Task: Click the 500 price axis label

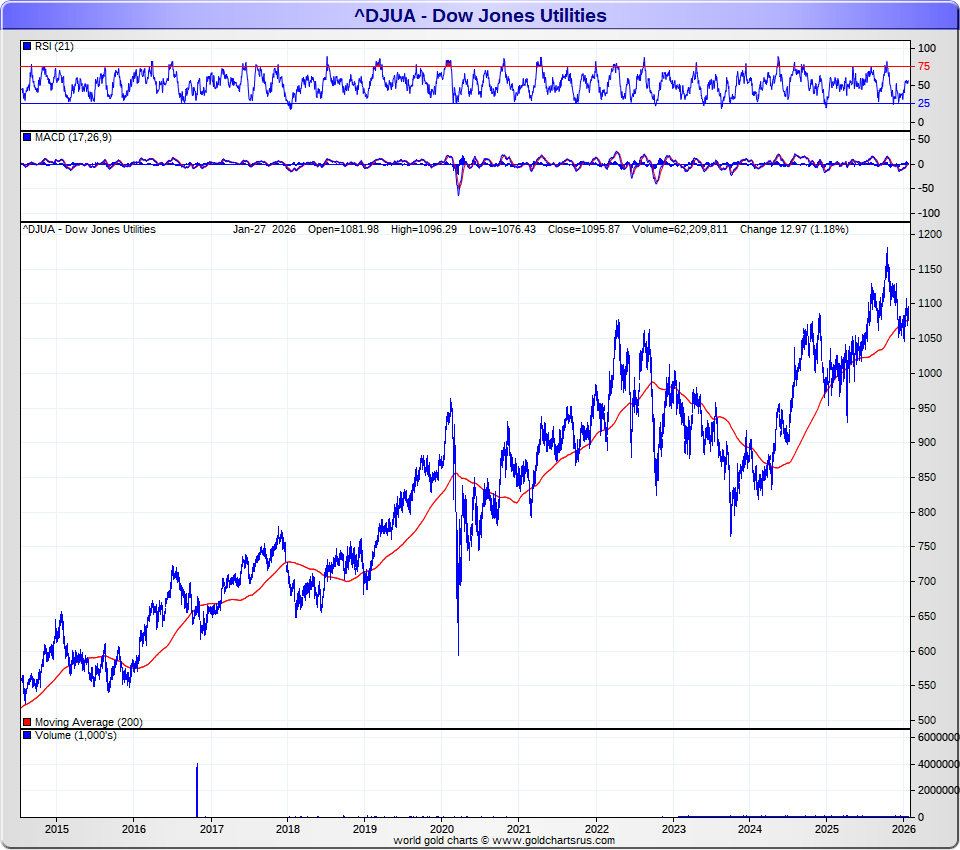Action: coord(927,721)
